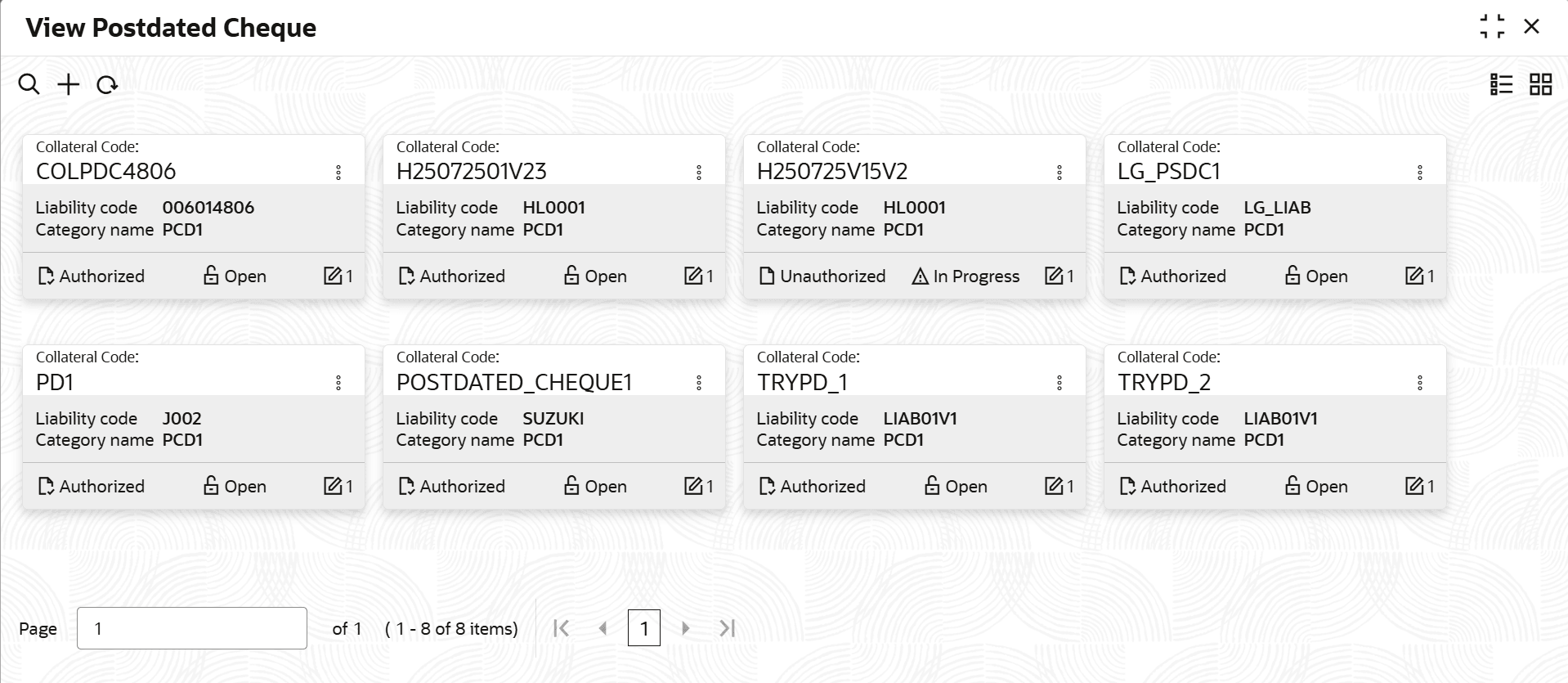1568x683 pixels.
Task: Refresh the postdated cheque list
Action: tap(107, 84)
